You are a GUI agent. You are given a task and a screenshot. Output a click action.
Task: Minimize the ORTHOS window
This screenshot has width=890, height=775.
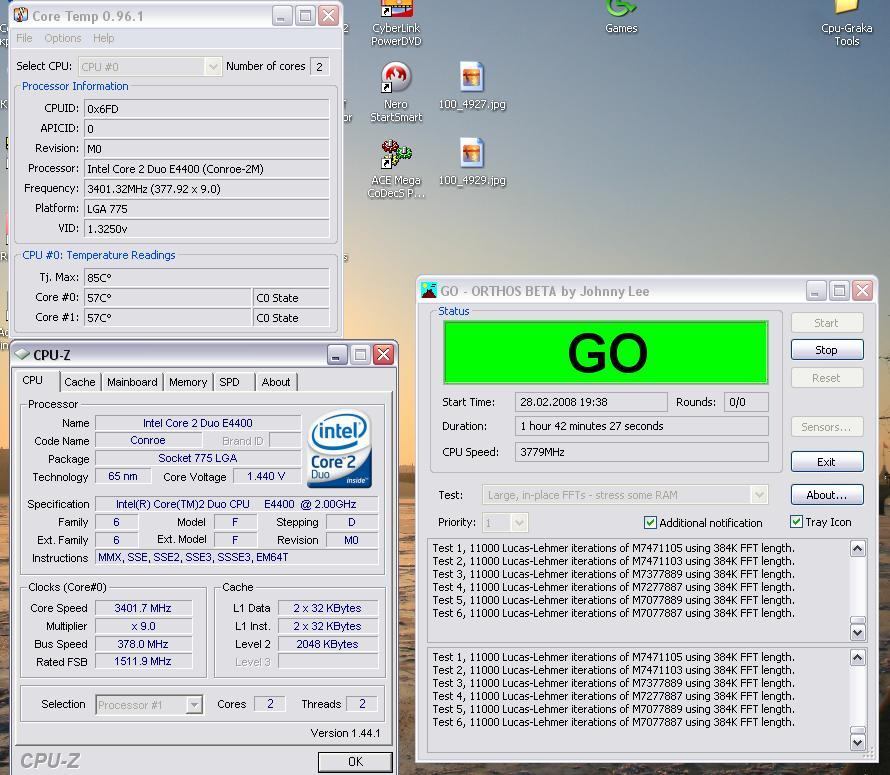pos(816,291)
